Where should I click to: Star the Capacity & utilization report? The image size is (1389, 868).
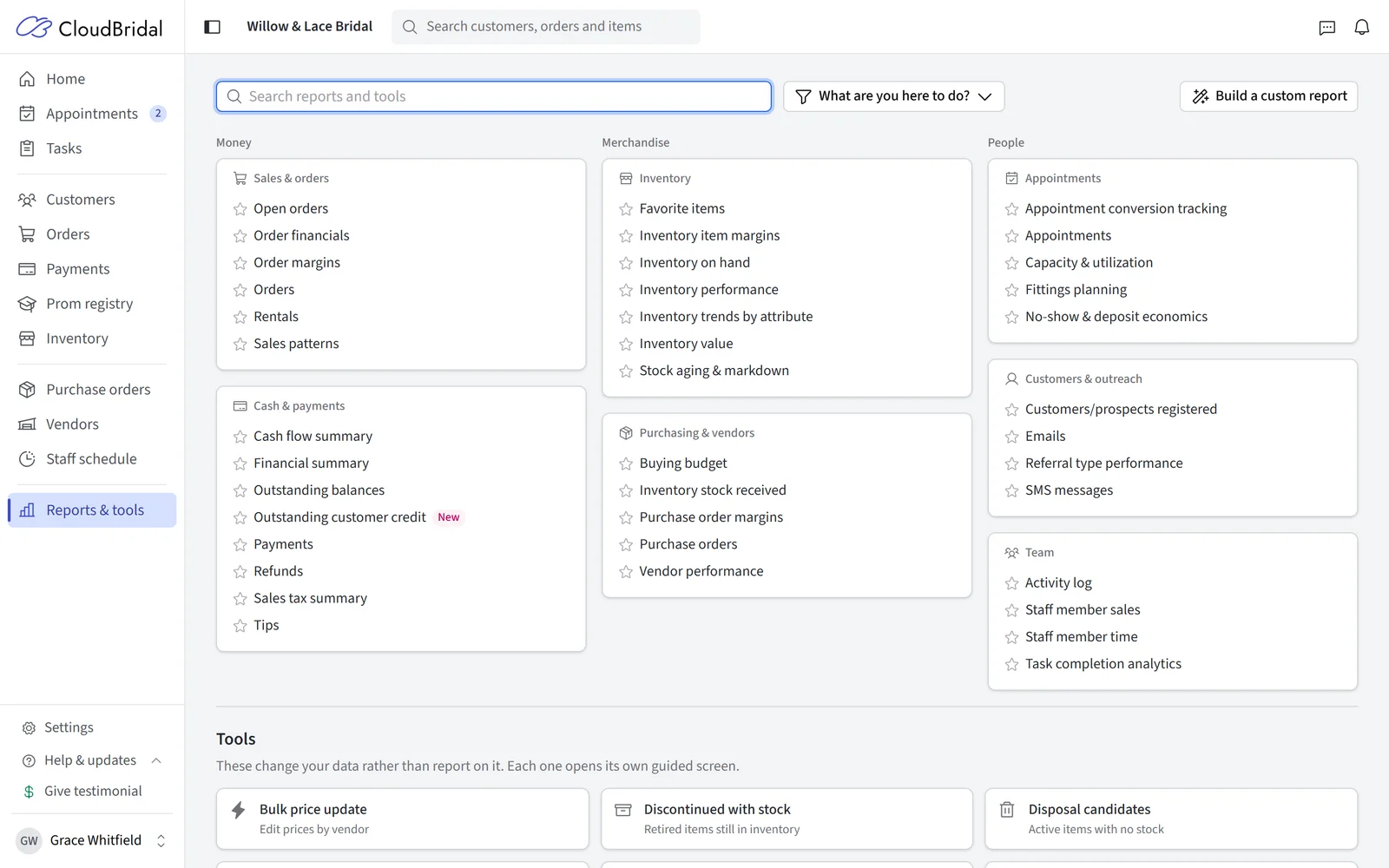tap(1011, 263)
